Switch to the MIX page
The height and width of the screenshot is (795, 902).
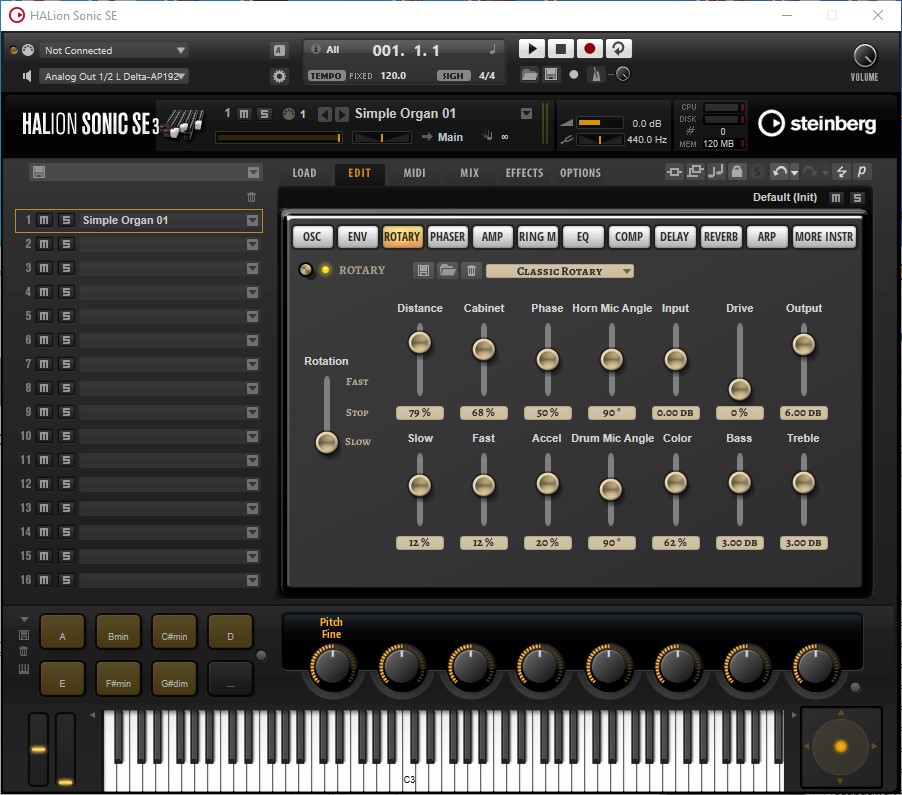[469, 173]
